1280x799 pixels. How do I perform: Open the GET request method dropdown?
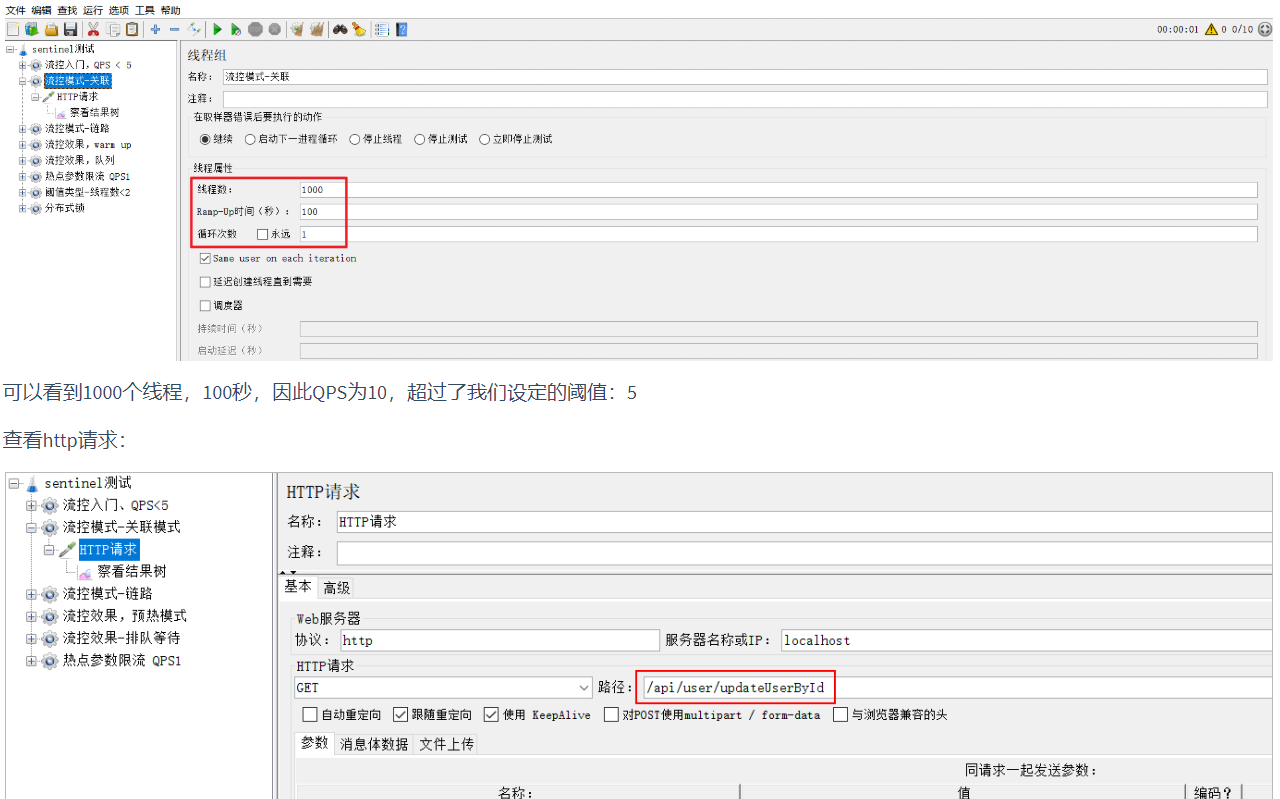click(443, 688)
